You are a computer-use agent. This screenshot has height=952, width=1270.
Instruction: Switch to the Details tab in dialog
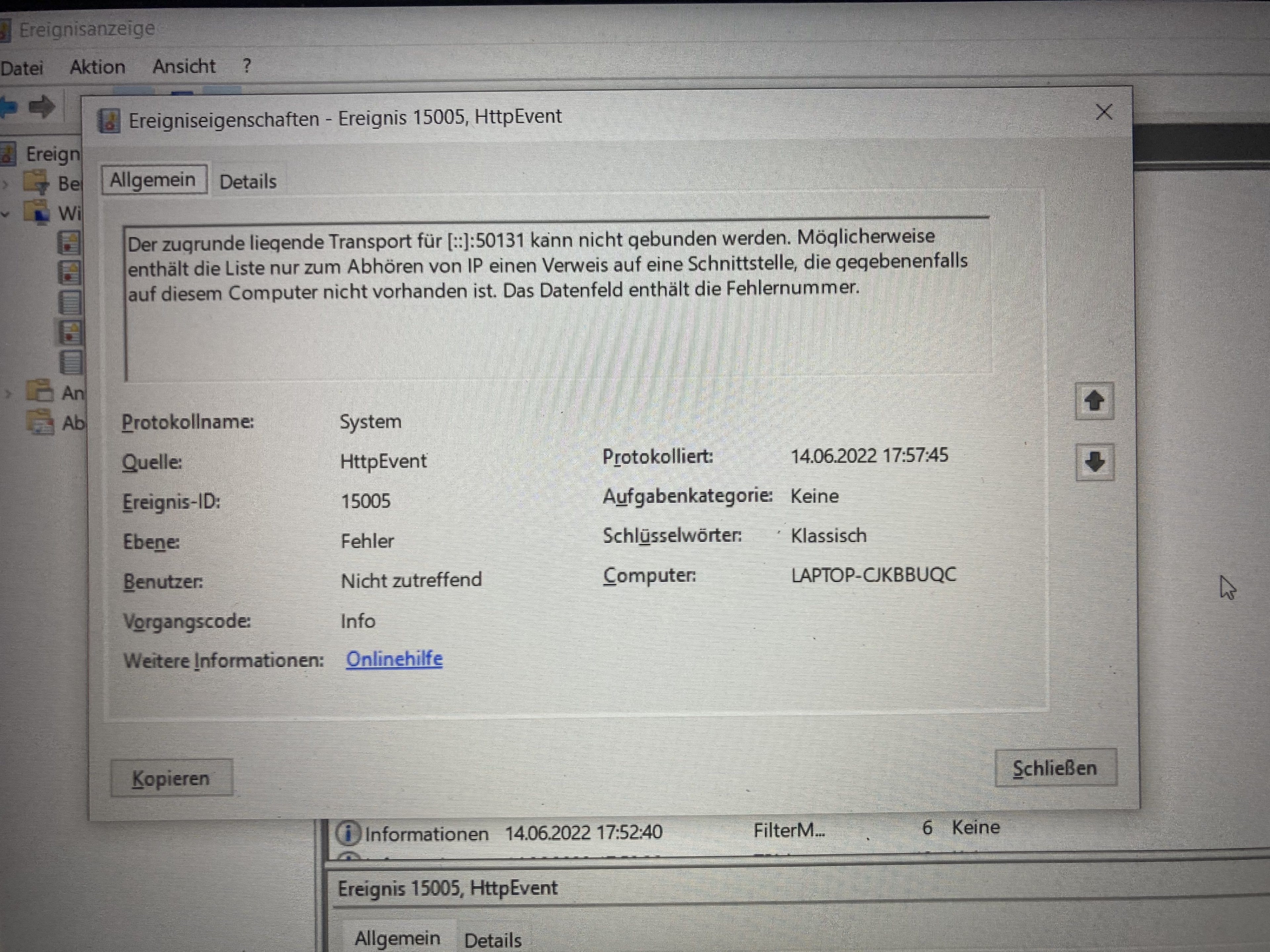(x=247, y=182)
